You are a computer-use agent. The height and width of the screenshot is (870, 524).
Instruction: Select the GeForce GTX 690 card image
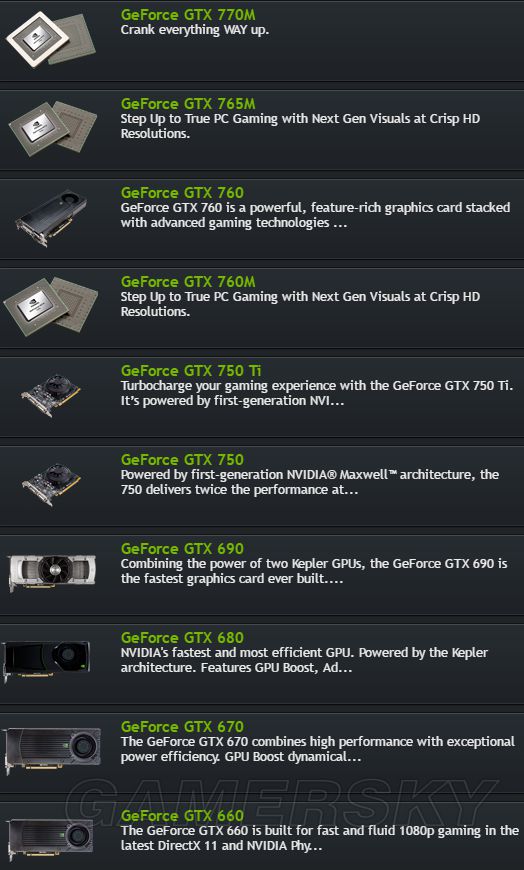(x=52, y=572)
